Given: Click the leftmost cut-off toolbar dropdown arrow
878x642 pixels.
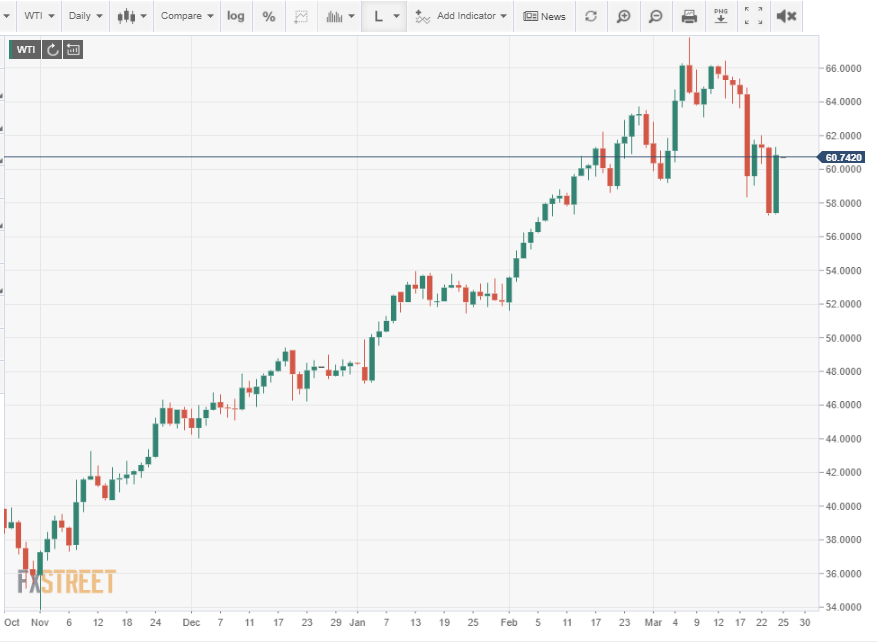Looking at the screenshot, I should (7, 16).
